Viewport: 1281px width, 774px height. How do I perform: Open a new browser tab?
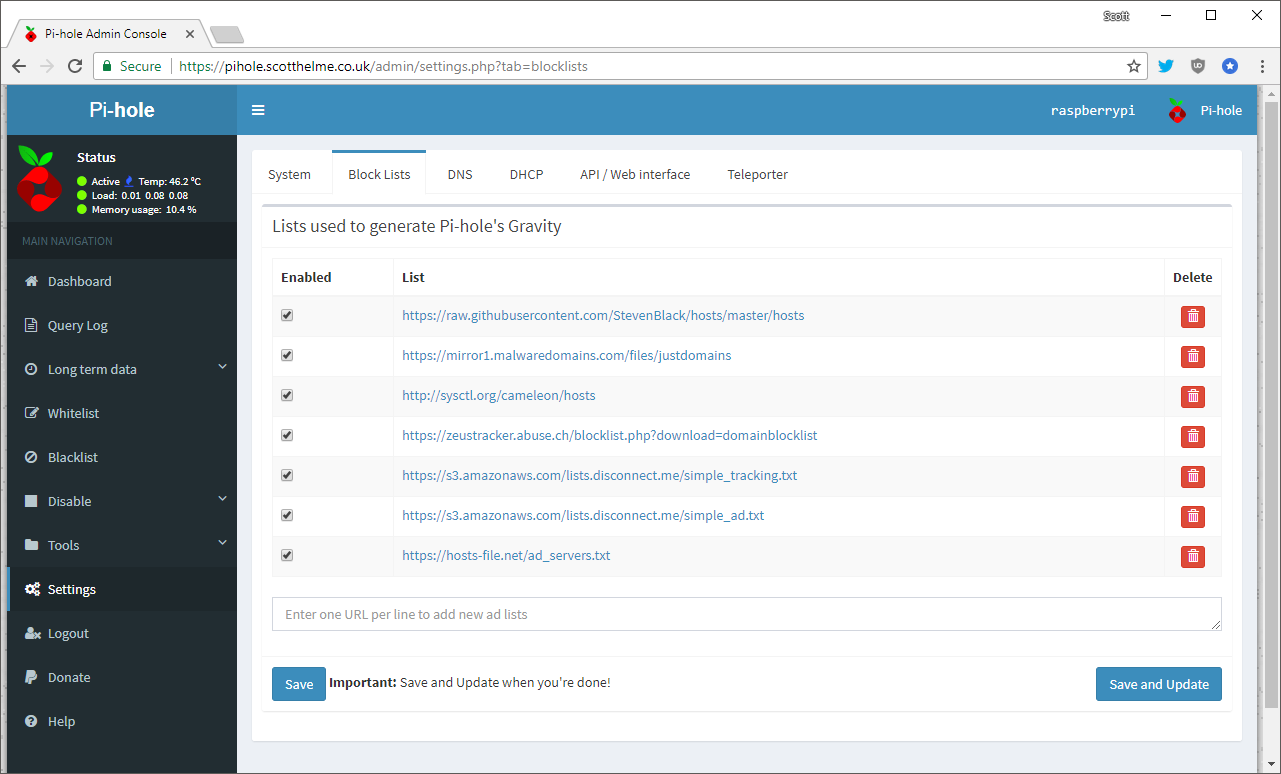[x=227, y=35]
